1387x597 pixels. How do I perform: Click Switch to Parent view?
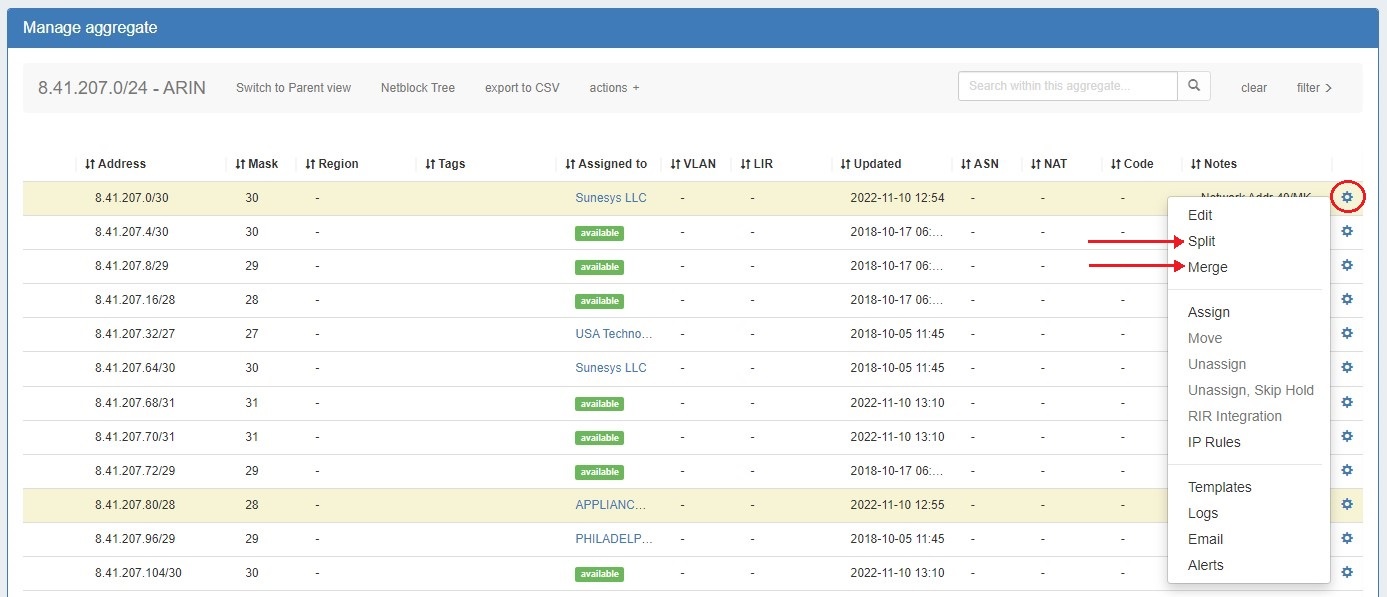(293, 88)
